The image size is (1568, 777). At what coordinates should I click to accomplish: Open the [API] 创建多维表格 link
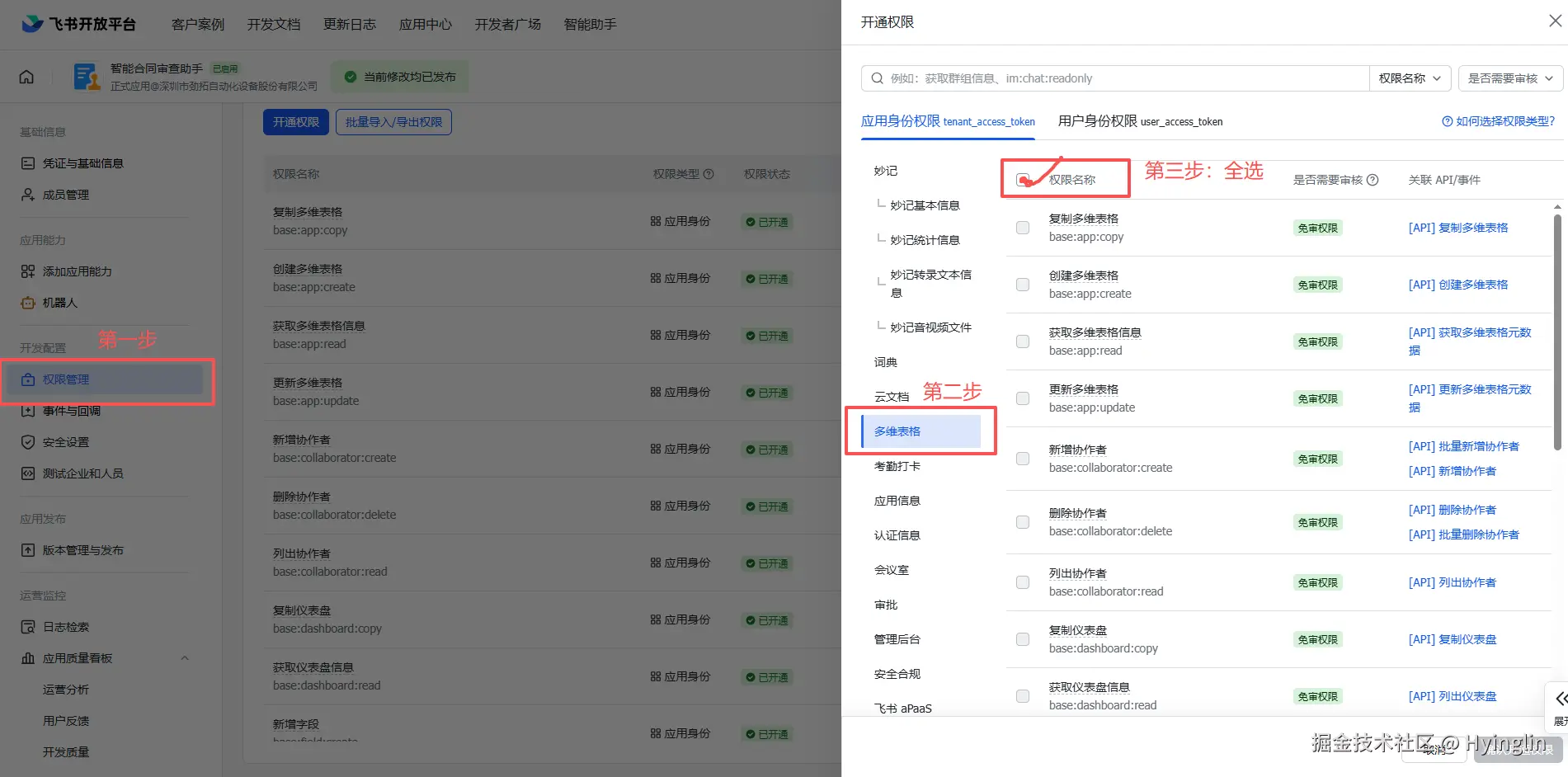(1458, 285)
